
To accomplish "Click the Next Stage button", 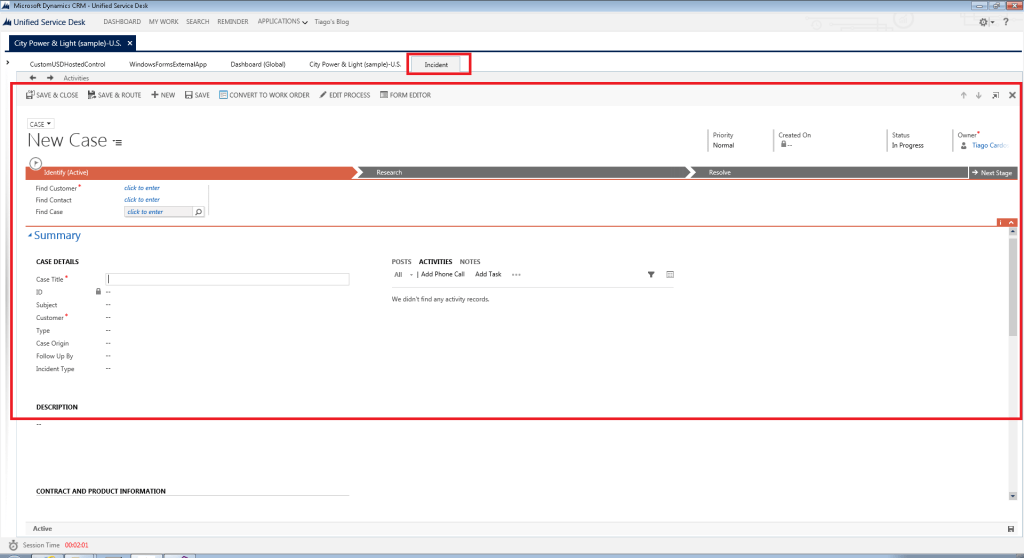I will (x=992, y=173).
